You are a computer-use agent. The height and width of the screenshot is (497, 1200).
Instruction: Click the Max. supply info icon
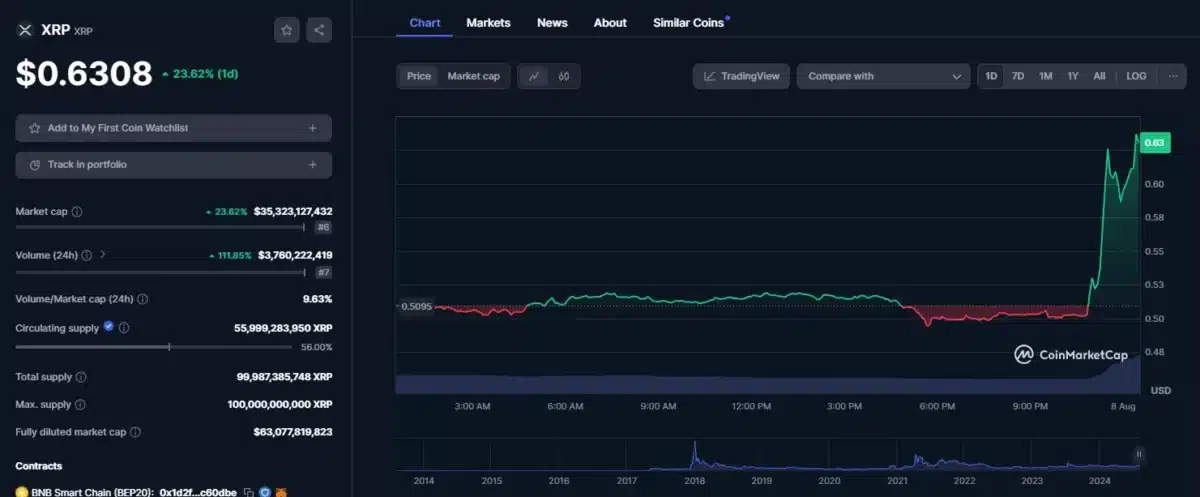80,404
